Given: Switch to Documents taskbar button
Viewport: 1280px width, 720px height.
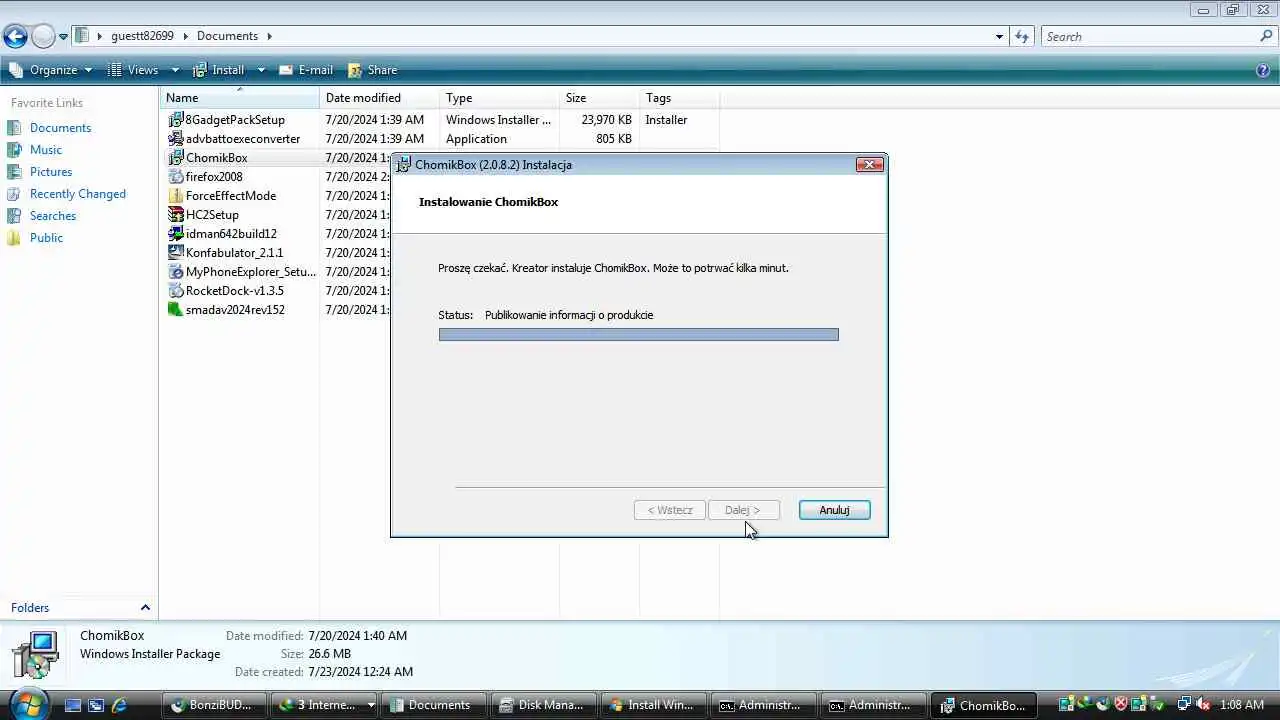Looking at the screenshot, I should click(432, 705).
